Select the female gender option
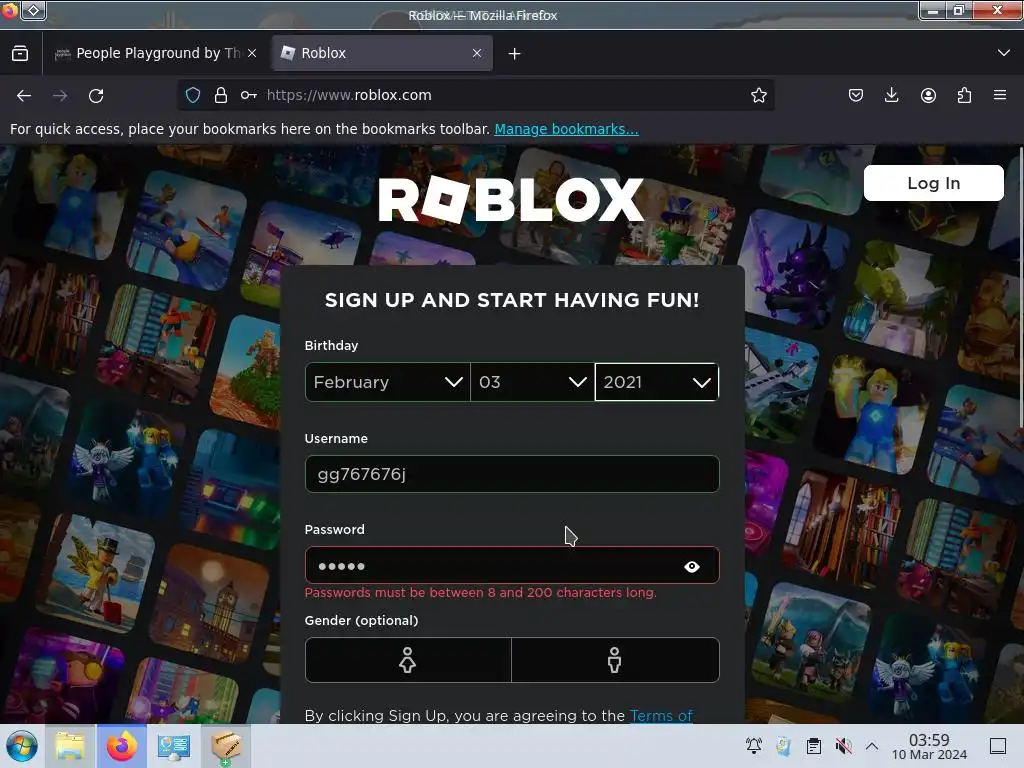 [x=408, y=660]
